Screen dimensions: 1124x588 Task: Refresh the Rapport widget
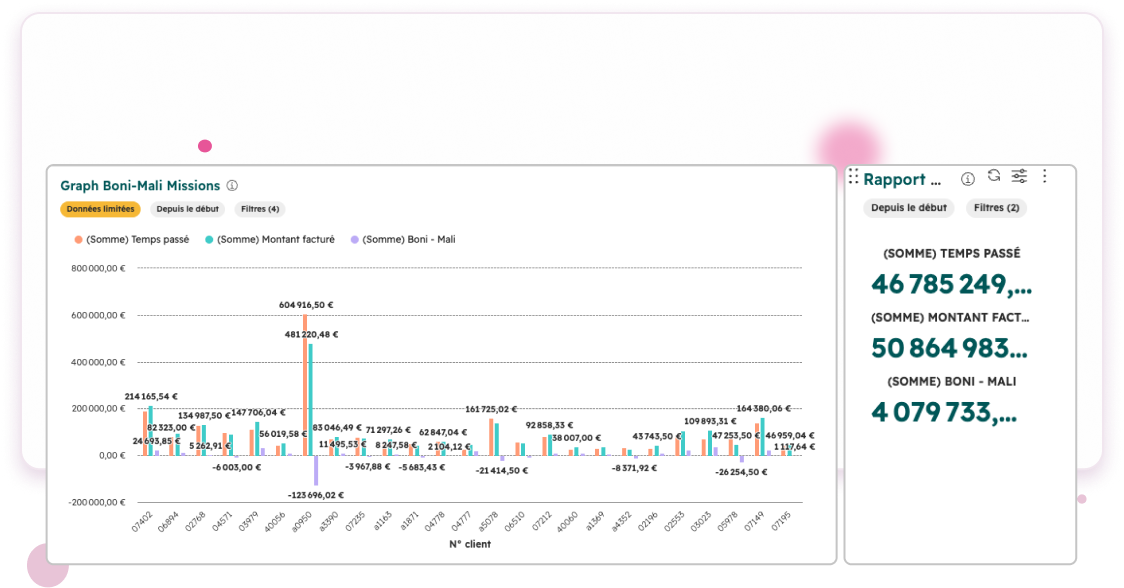994,176
